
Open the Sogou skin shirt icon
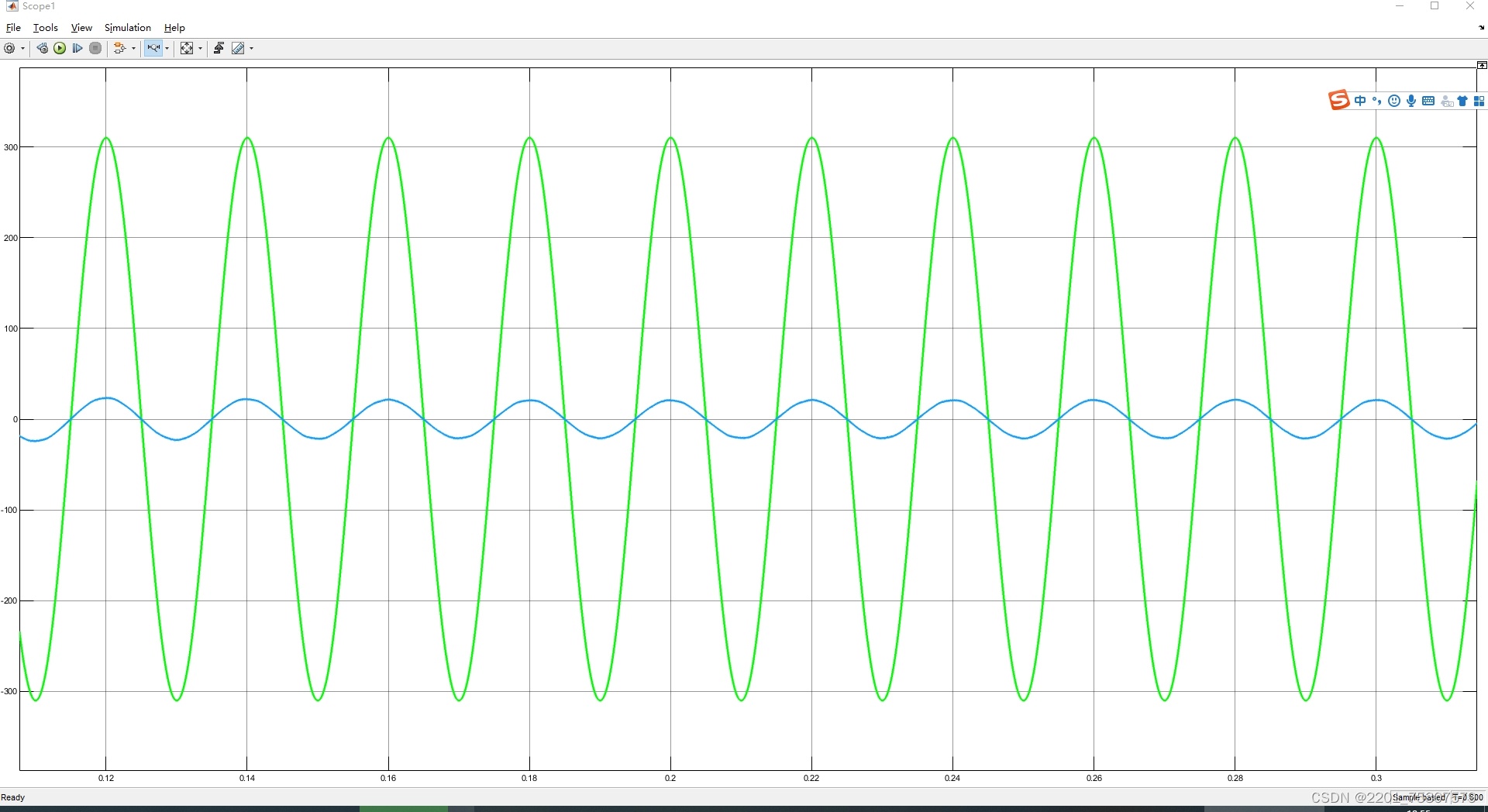[1462, 101]
